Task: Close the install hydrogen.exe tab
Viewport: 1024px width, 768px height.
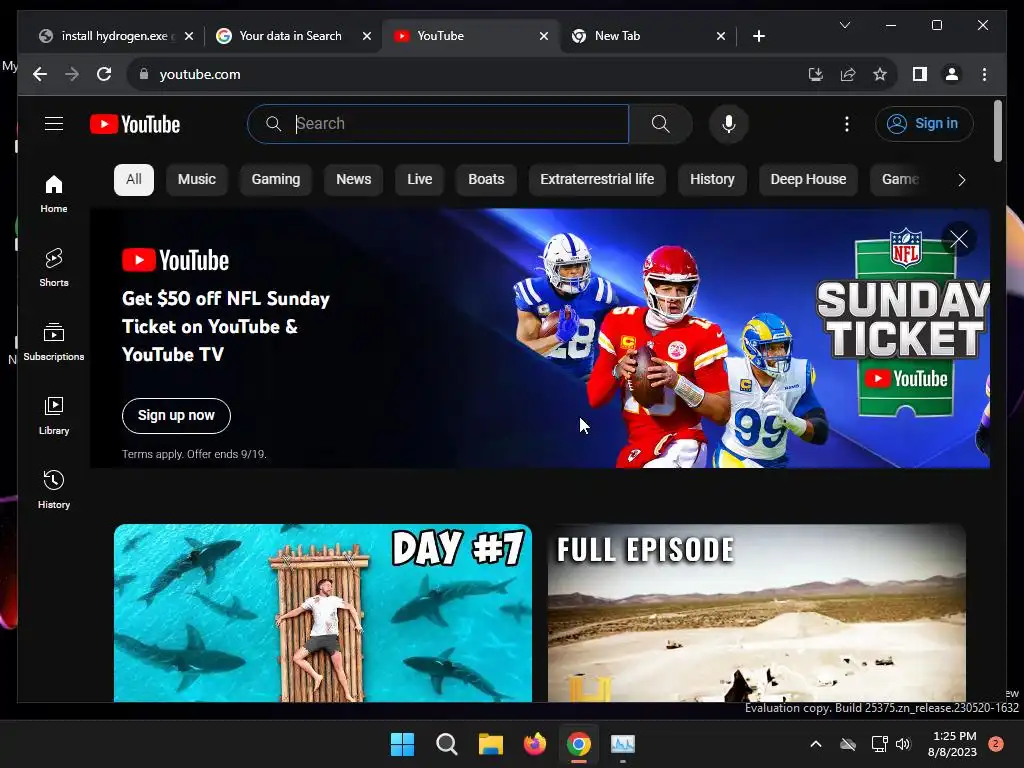Action: coord(189,37)
